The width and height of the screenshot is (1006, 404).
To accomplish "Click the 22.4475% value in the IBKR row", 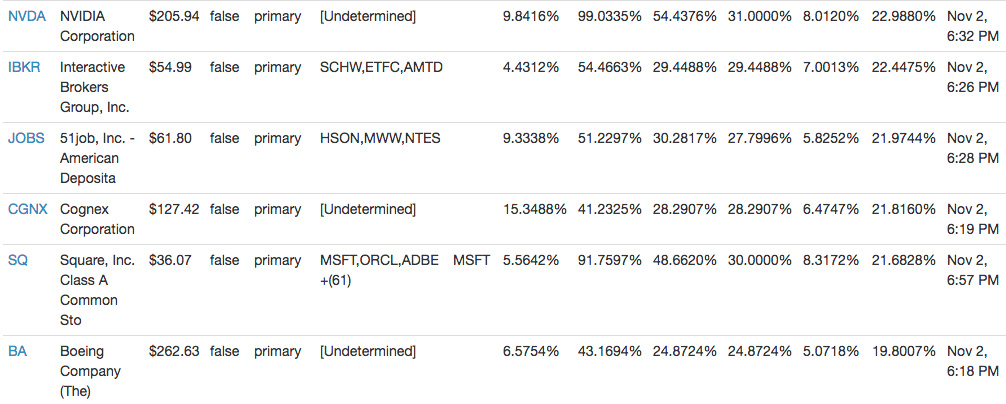I will coord(903,67).
